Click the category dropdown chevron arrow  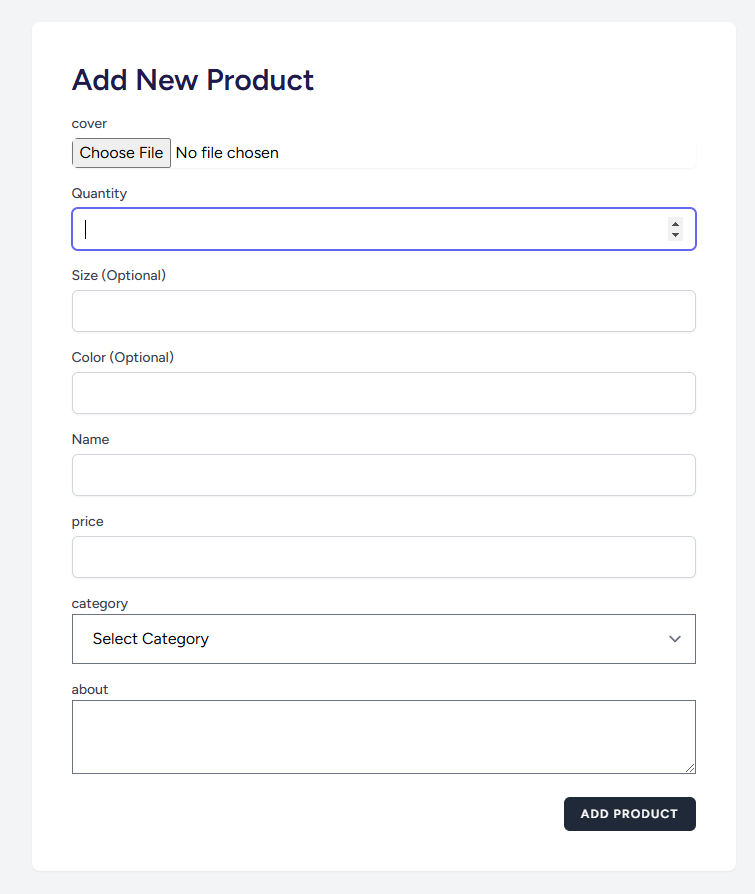(675, 639)
